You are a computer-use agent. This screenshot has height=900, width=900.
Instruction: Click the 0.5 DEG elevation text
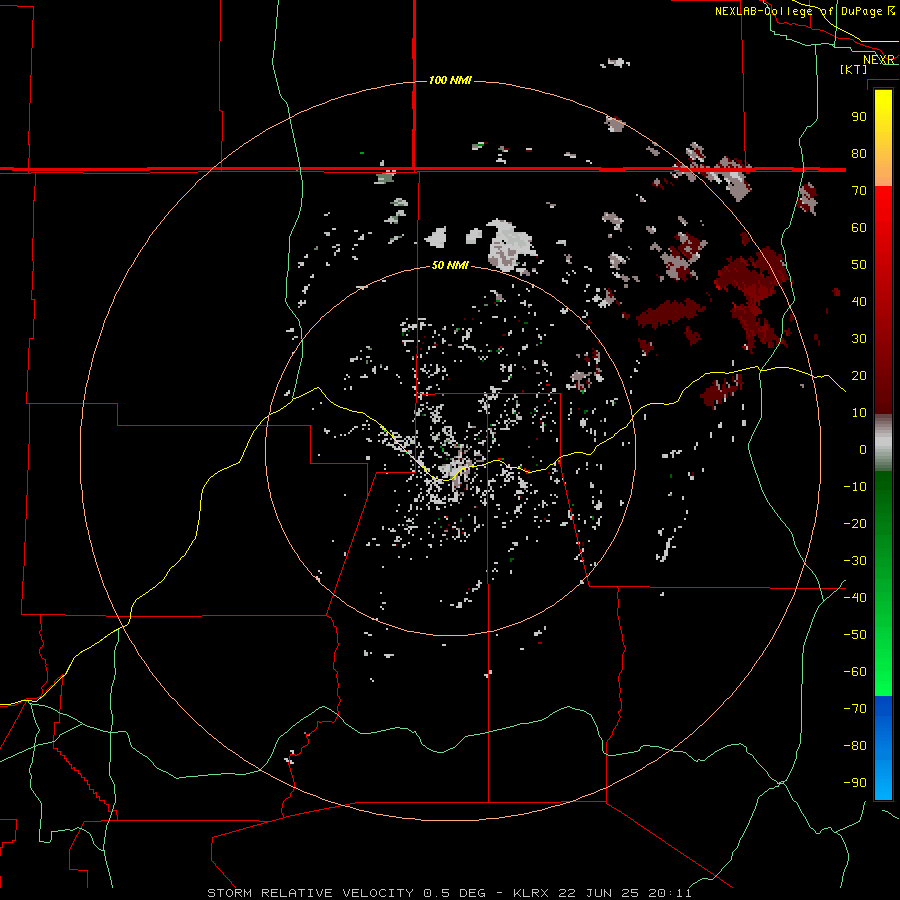(x=455, y=893)
